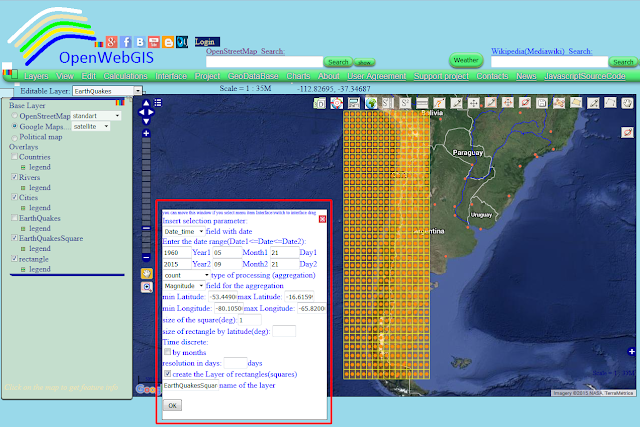640x427 pixels.
Task: Zoom out with the minus button
Action: point(146,258)
